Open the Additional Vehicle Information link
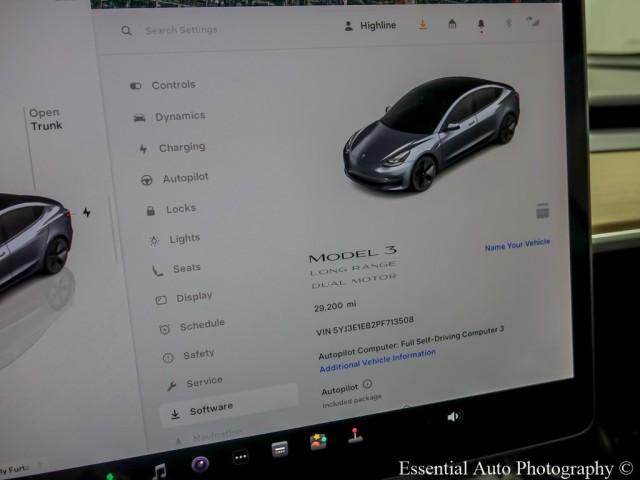This screenshot has height=480, width=640. 377,360
